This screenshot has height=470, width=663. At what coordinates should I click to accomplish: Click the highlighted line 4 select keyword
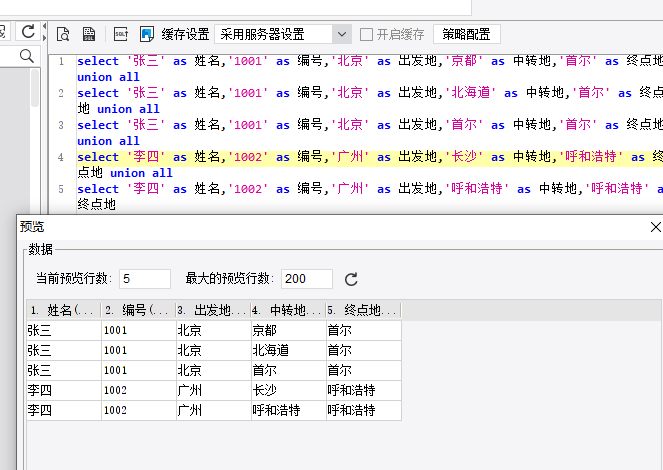click(98, 157)
